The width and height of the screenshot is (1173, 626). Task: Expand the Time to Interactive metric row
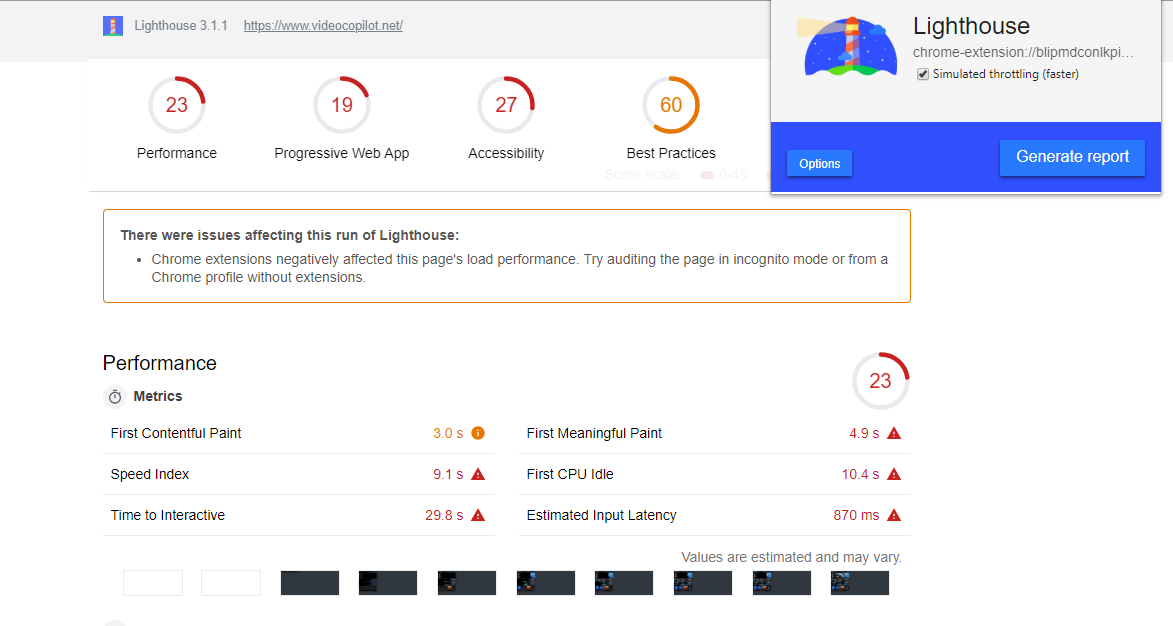pos(298,515)
